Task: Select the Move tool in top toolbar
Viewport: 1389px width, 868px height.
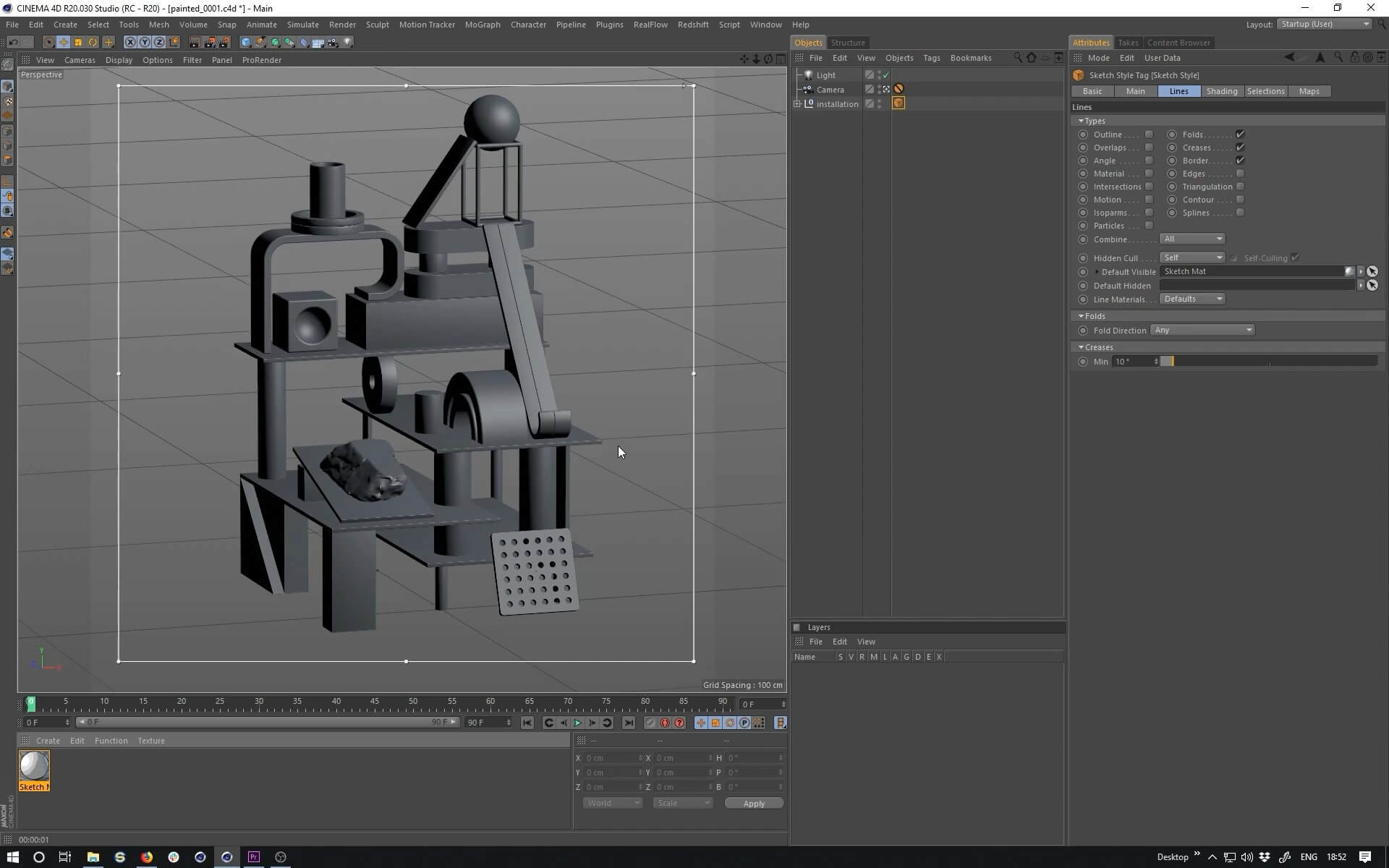Action: [x=64, y=42]
